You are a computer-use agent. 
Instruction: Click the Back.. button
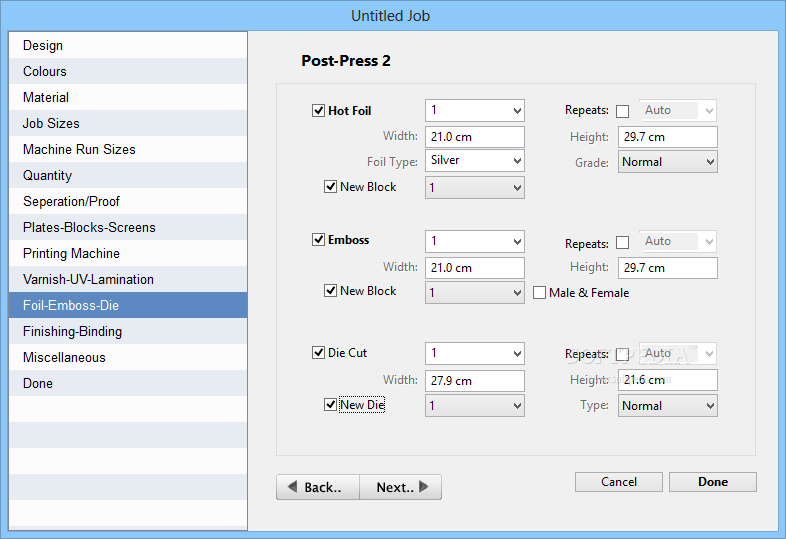[x=318, y=487]
